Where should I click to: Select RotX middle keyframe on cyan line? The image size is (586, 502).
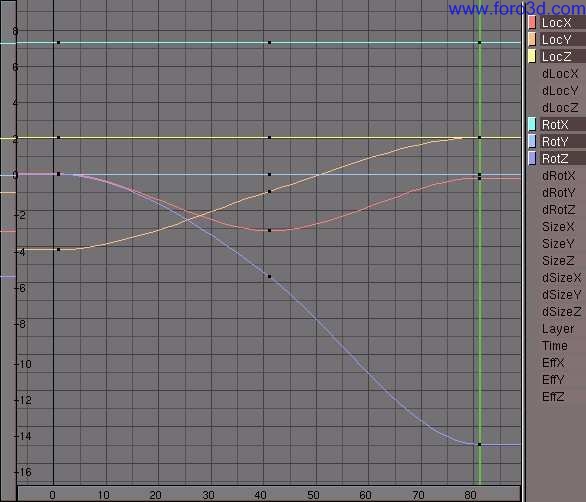tap(269, 43)
